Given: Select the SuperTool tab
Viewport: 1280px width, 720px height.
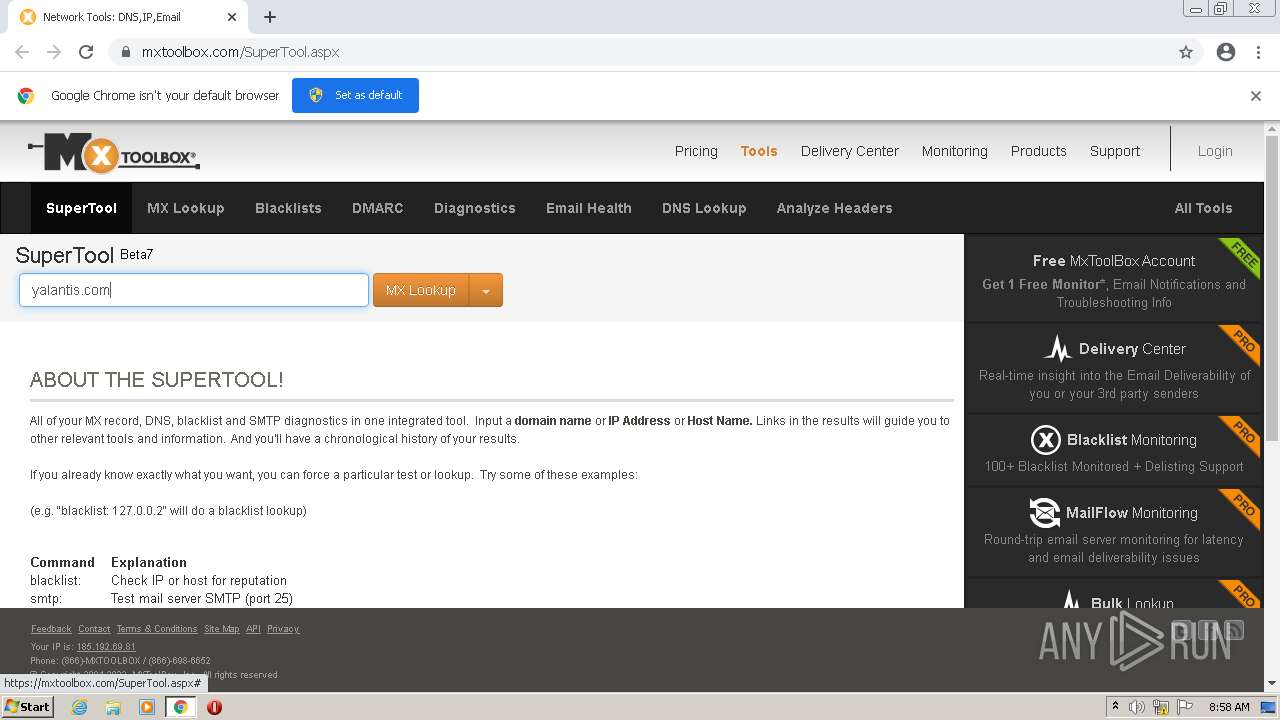Looking at the screenshot, I should (82, 208).
